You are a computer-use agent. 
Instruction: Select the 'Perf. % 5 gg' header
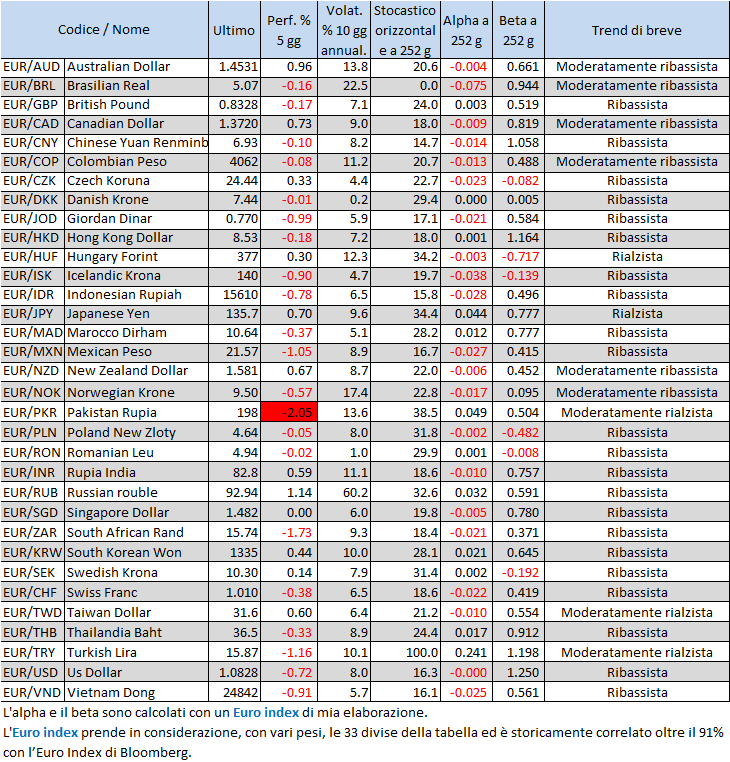click(x=289, y=30)
